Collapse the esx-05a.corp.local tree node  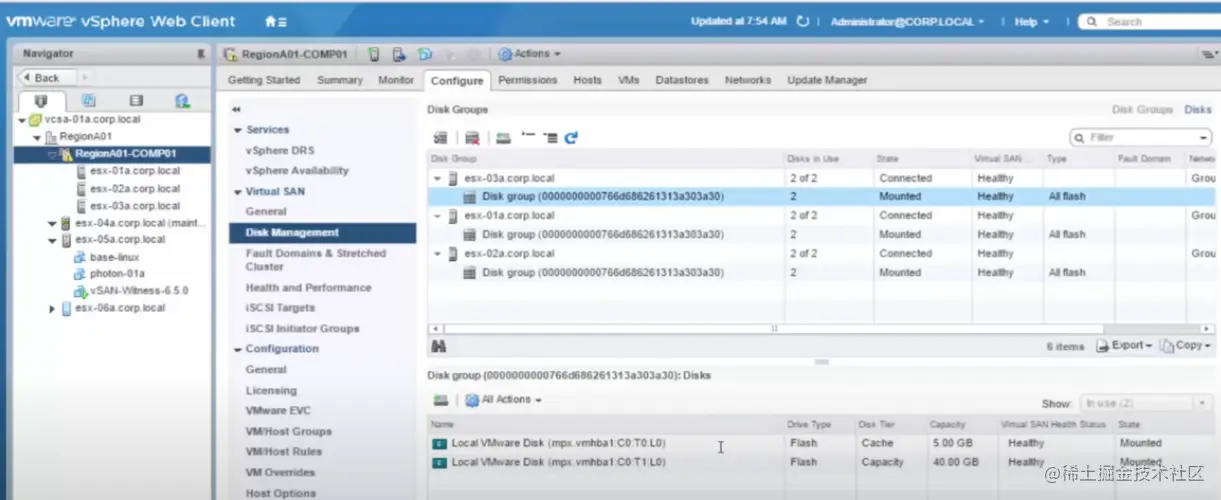coord(52,241)
